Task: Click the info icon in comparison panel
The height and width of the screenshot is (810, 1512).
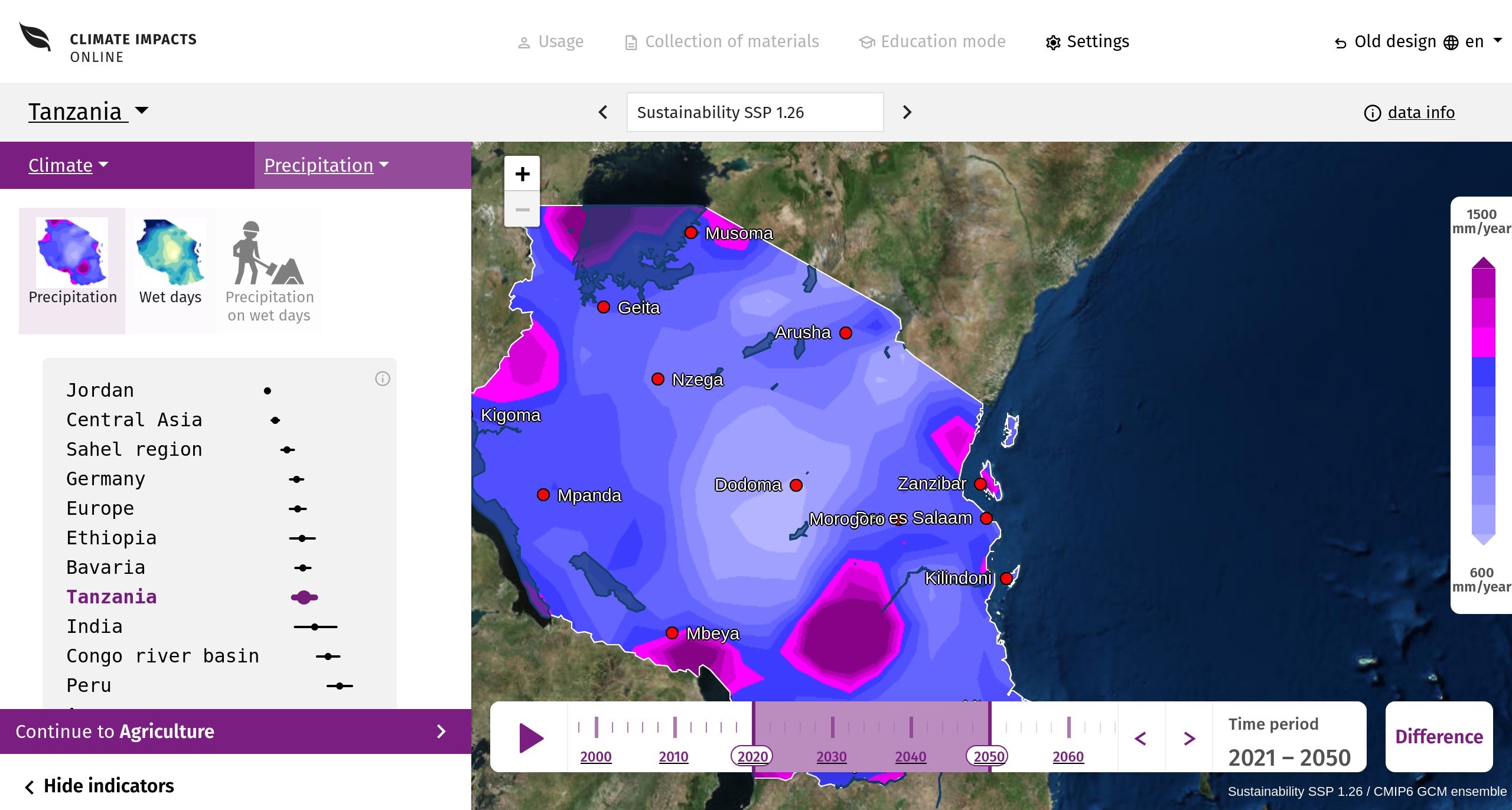Action: (383, 378)
